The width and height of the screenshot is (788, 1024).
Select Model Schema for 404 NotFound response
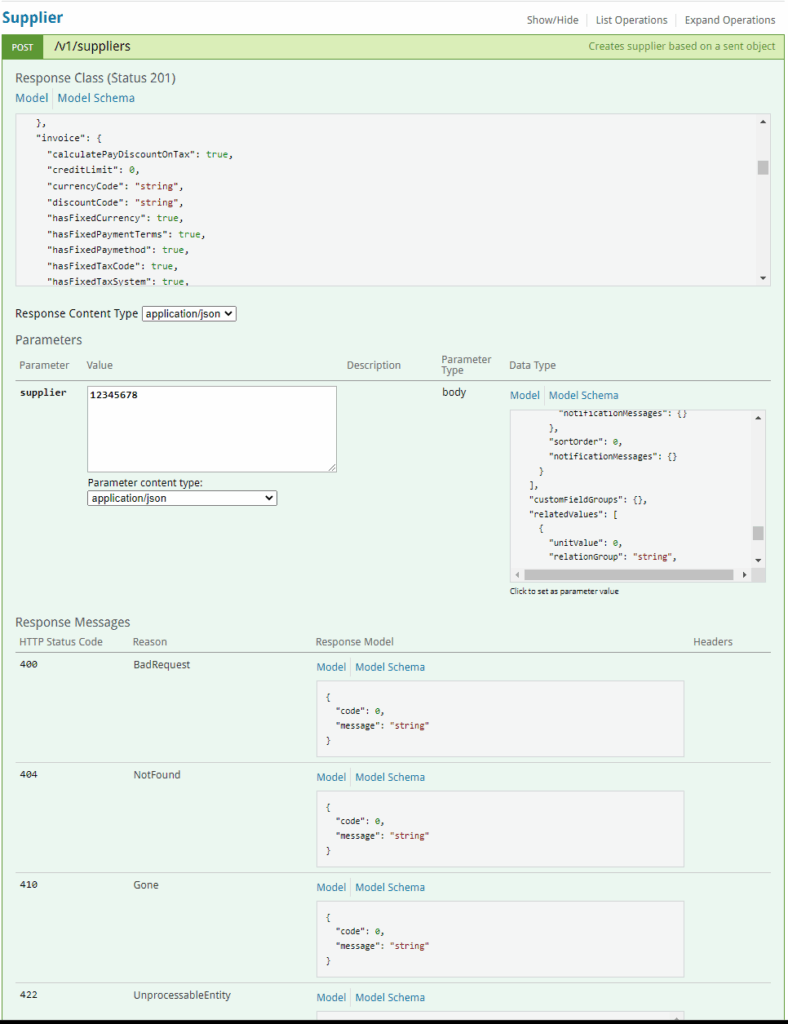[x=390, y=777]
